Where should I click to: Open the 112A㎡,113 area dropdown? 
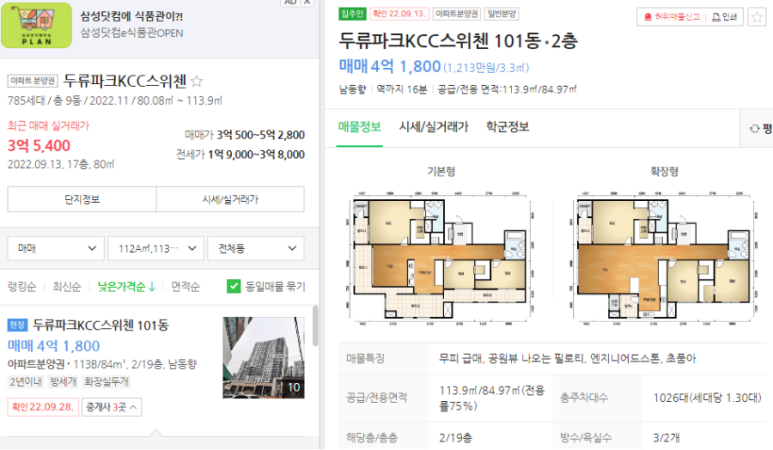tap(156, 248)
